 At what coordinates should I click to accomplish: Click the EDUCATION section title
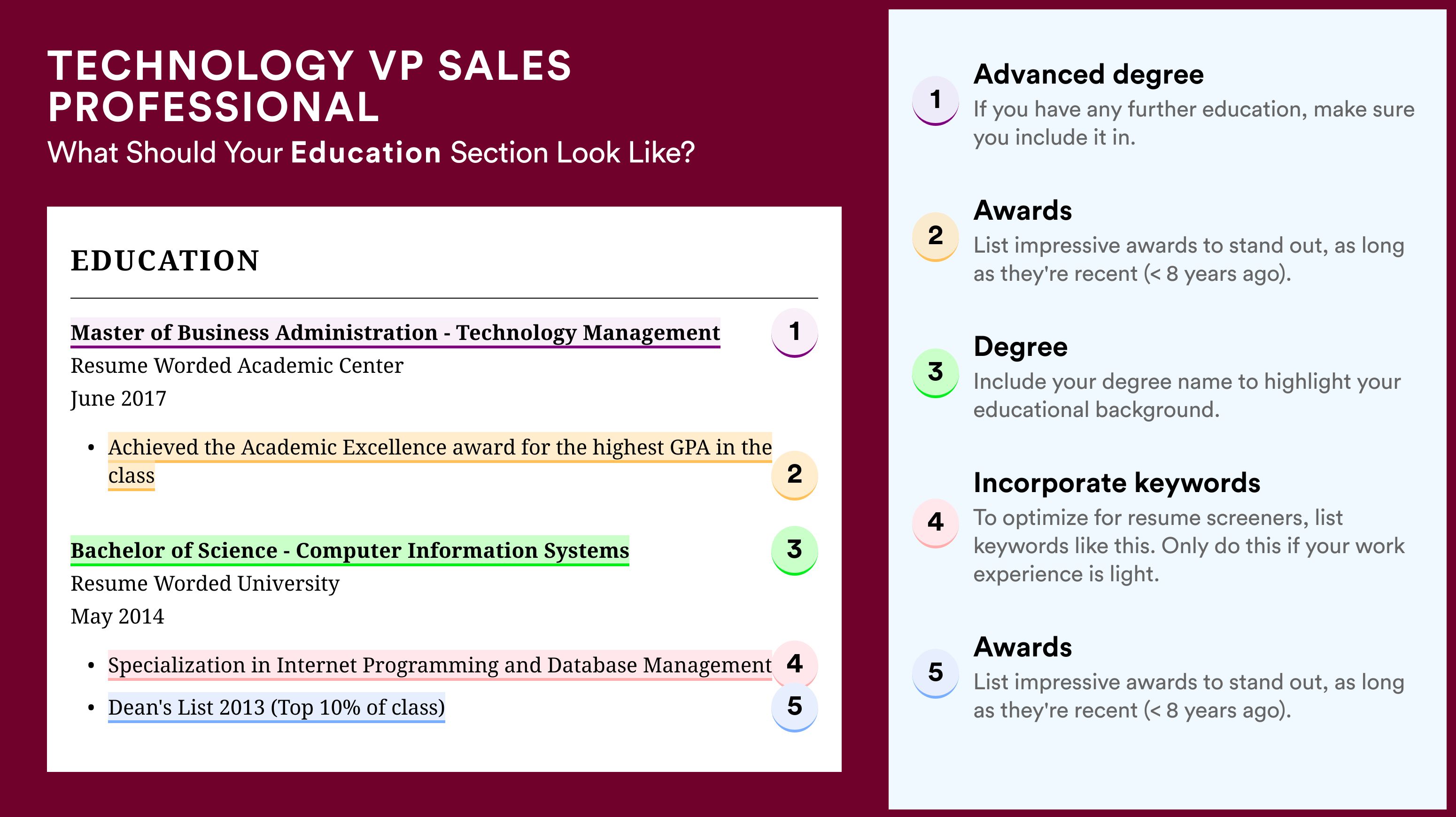coord(164,261)
